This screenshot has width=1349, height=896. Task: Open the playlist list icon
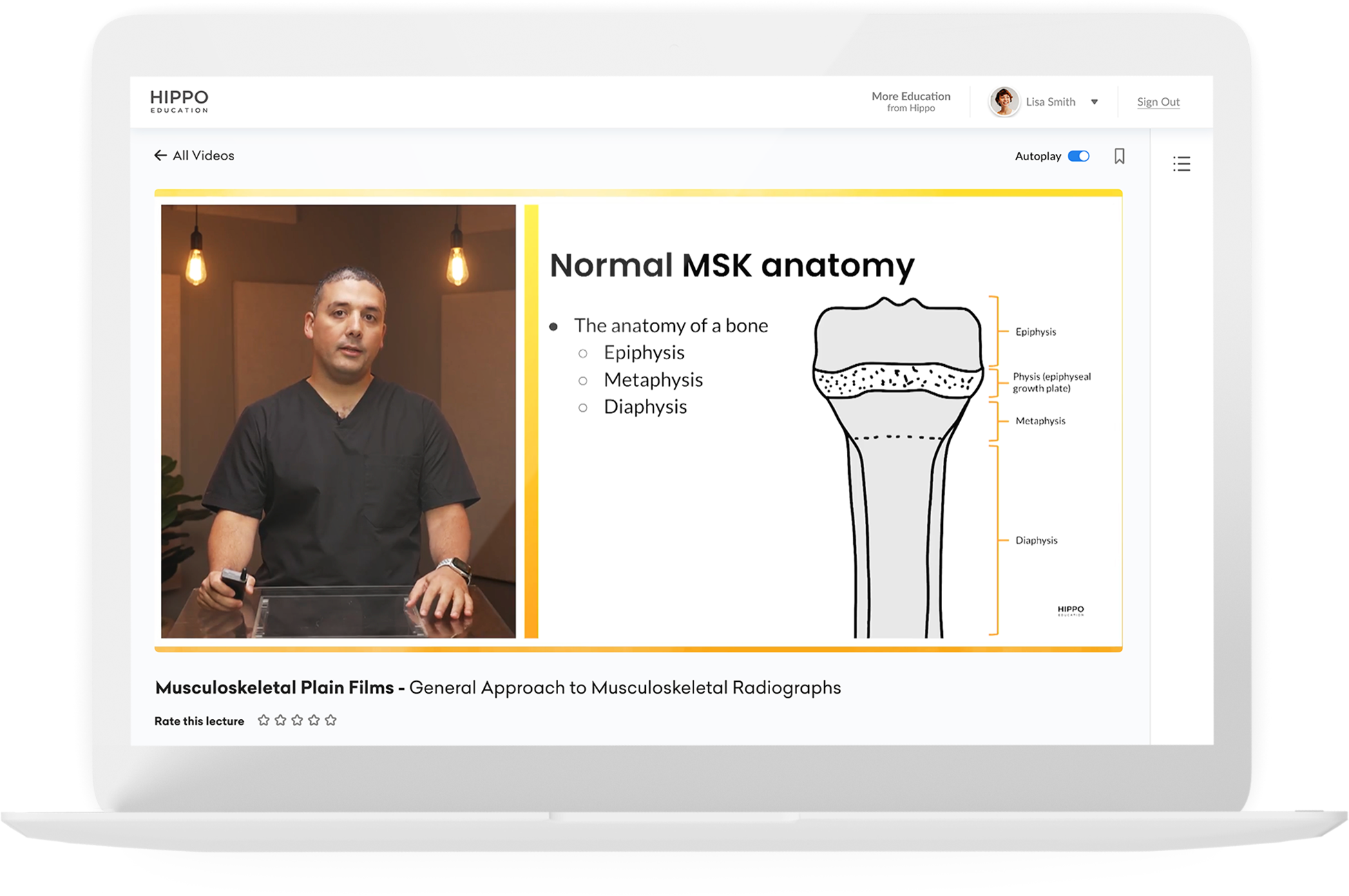tap(1181, 164)
